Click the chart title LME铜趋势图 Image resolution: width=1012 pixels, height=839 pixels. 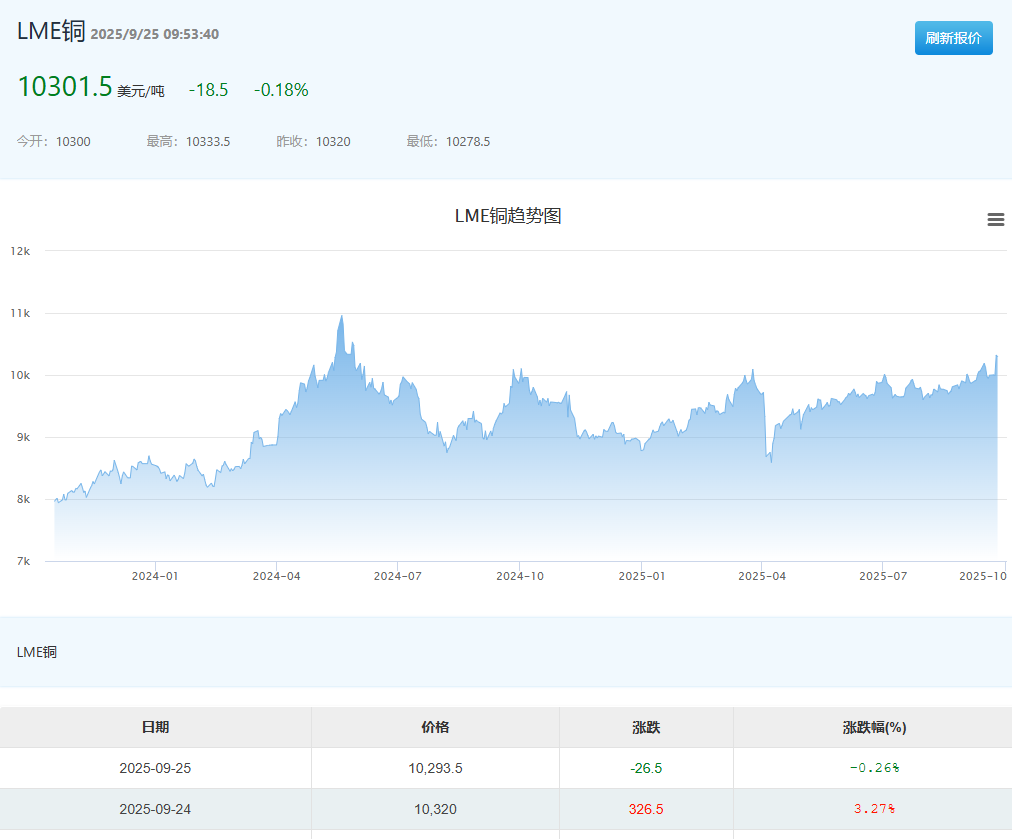click(x=507, y=215)
